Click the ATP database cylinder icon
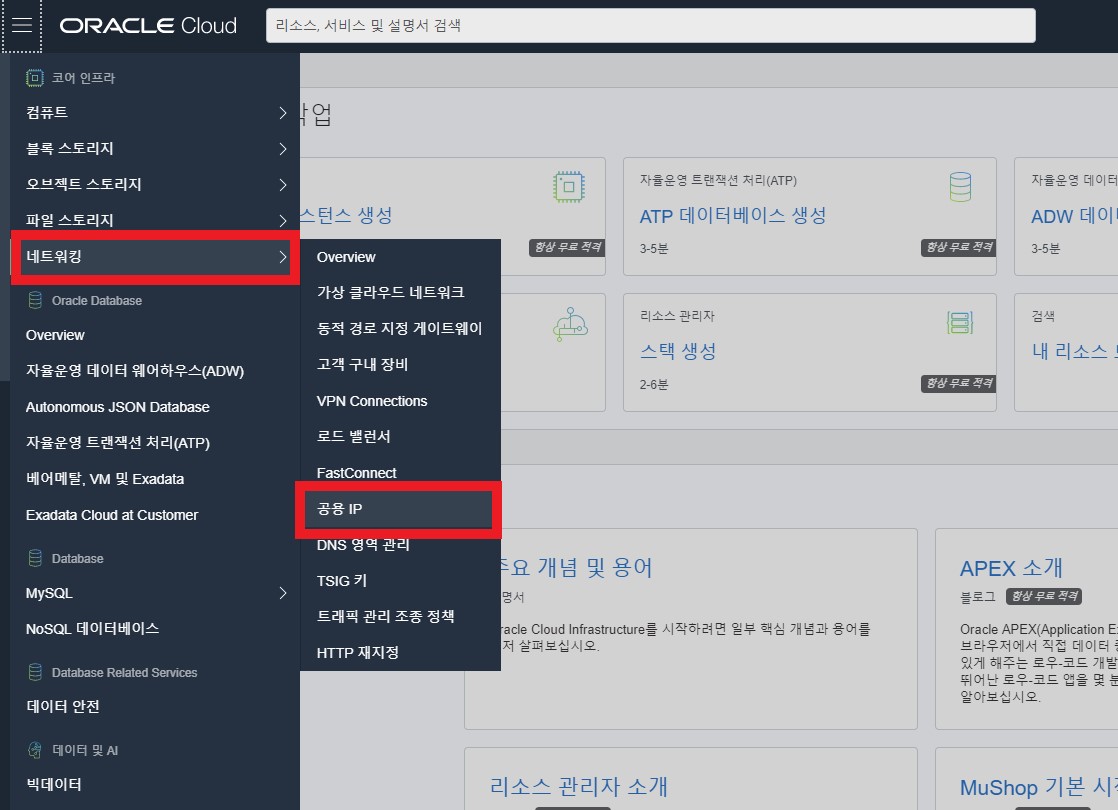 click(960, 187)
